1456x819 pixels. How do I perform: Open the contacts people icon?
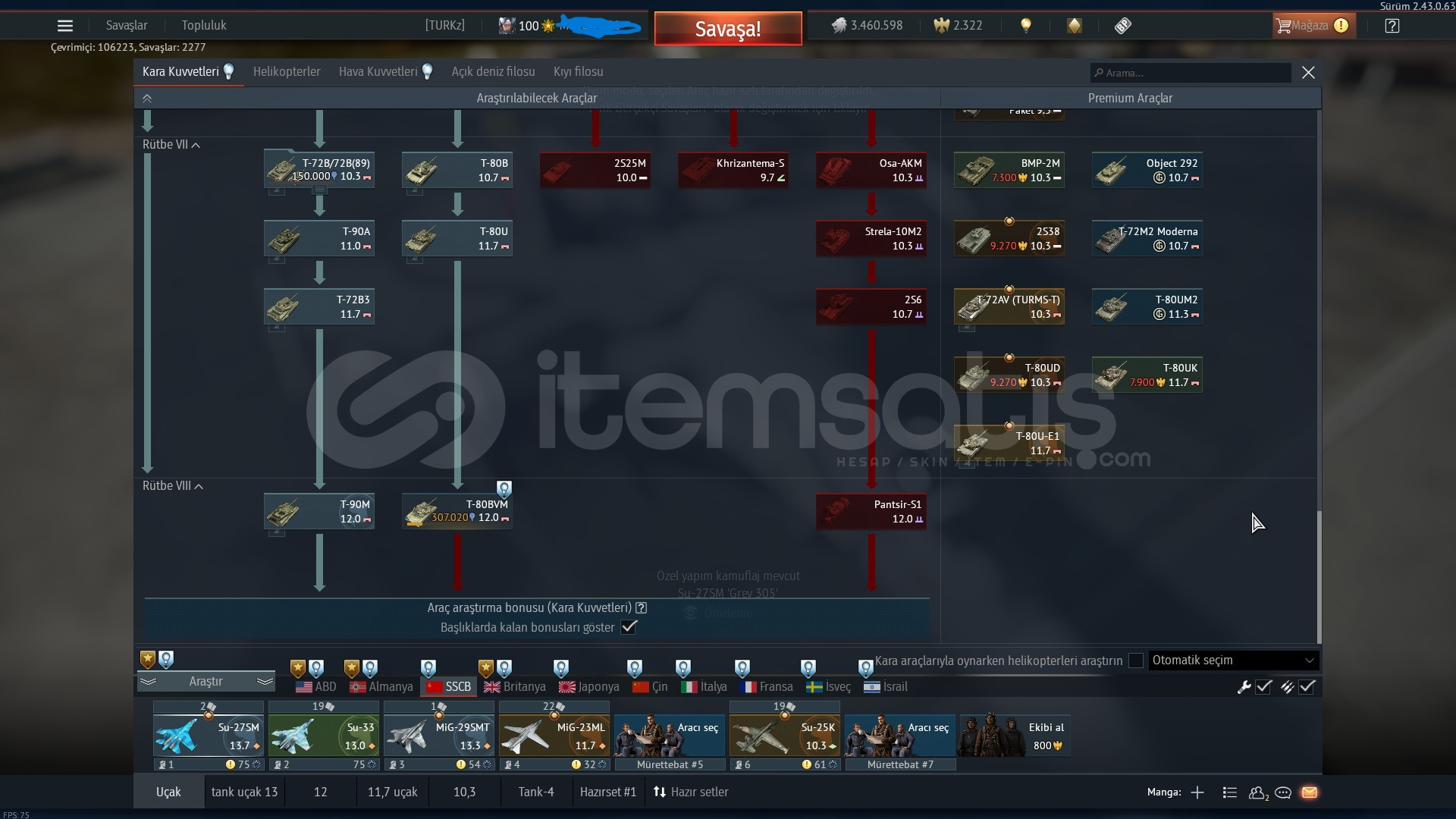(1258, 792)
